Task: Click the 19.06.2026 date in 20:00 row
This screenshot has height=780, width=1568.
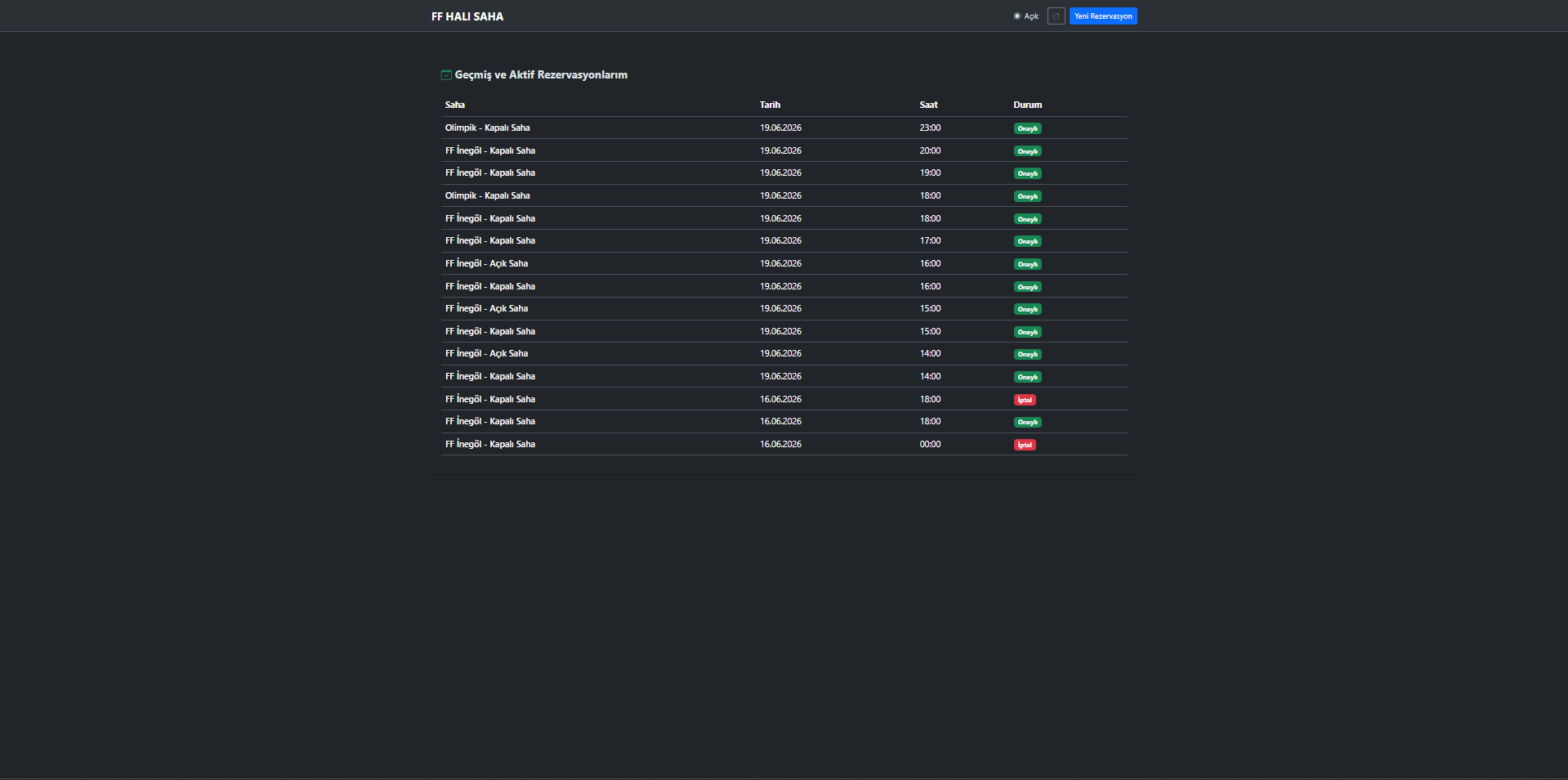Action: pos(780,150)
